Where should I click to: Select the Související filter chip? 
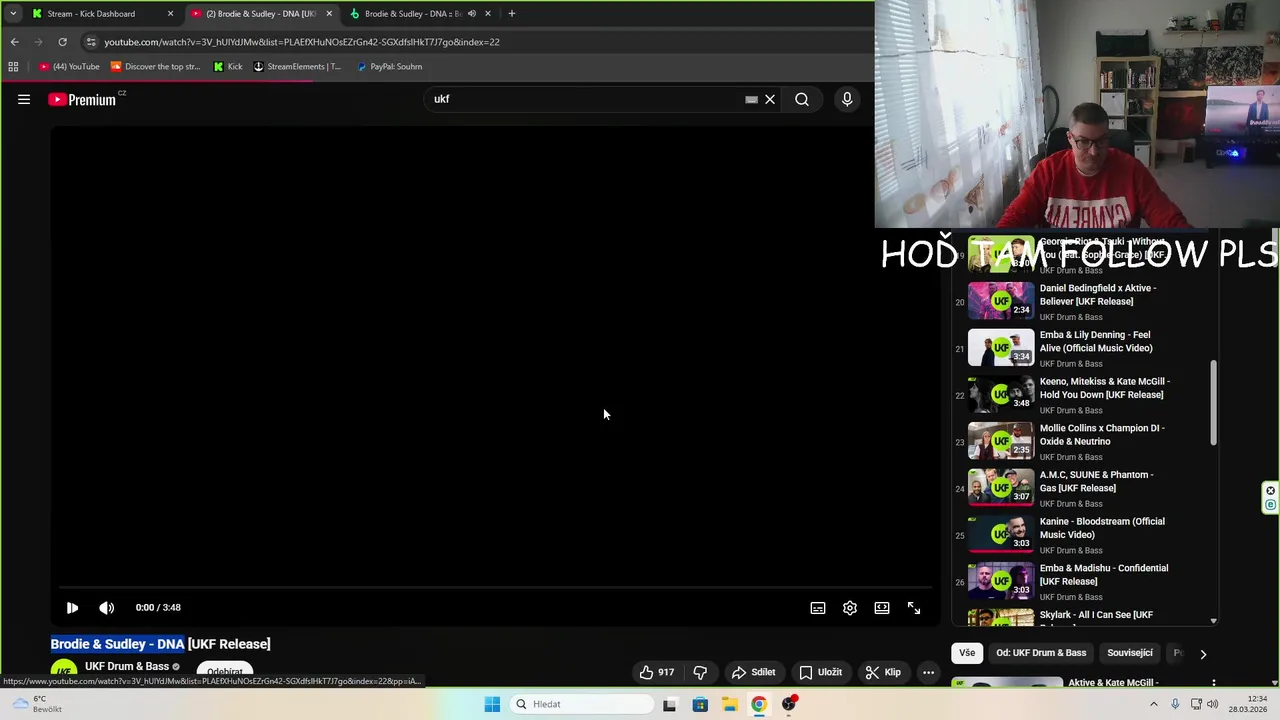(1130, 653)
